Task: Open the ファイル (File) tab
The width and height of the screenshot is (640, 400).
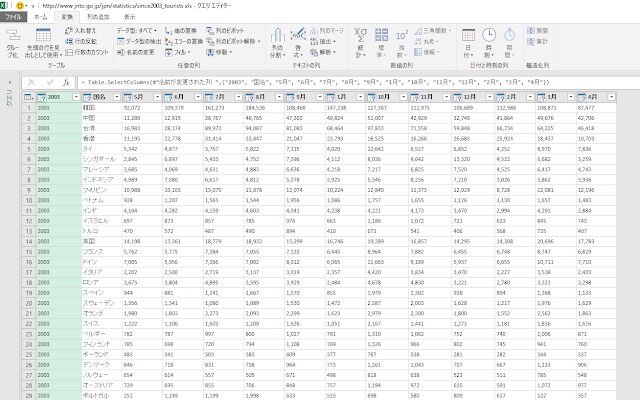Action: pos(13,17)
